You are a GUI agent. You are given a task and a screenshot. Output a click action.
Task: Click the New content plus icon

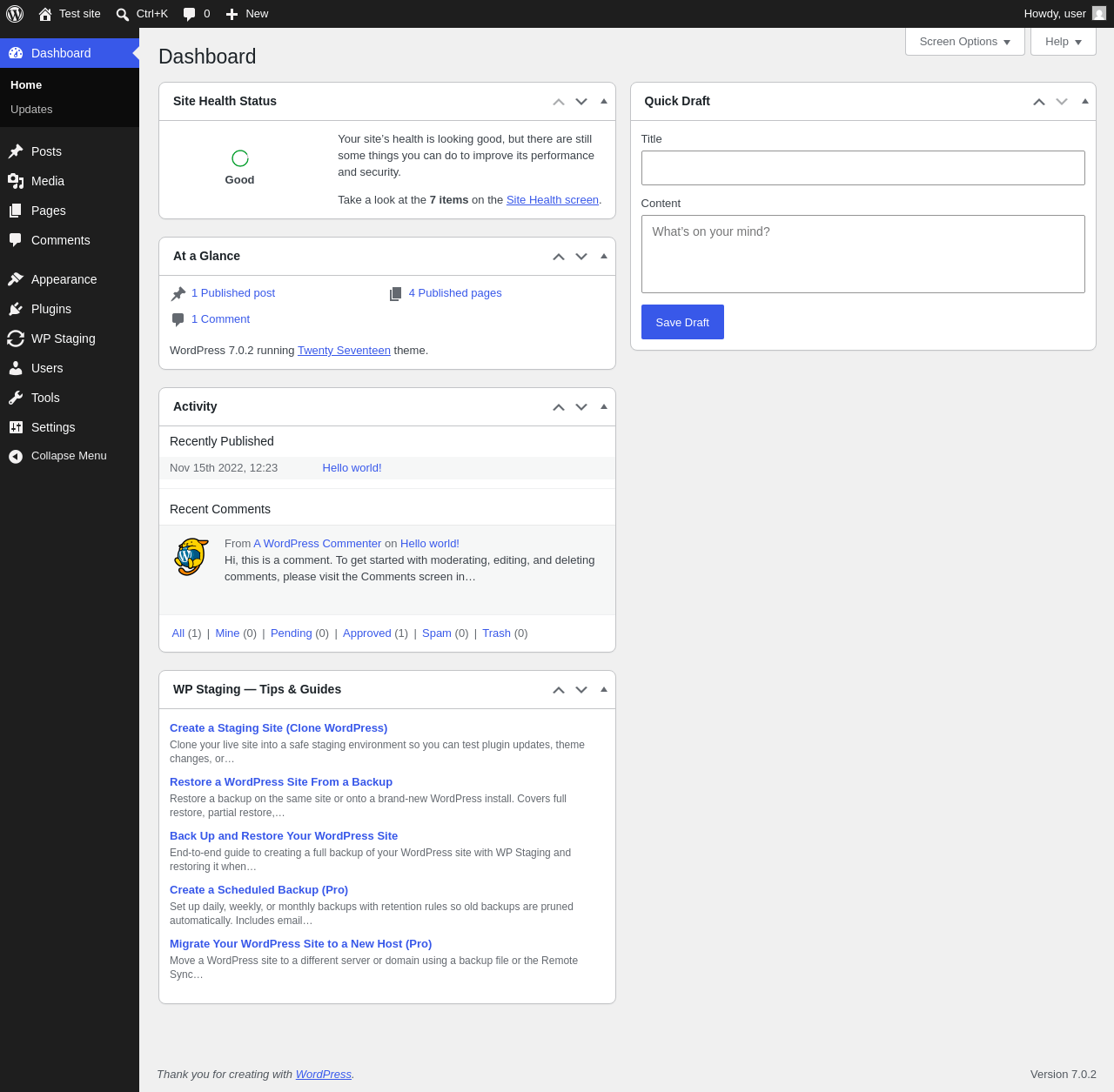click(x=232, y=14)
